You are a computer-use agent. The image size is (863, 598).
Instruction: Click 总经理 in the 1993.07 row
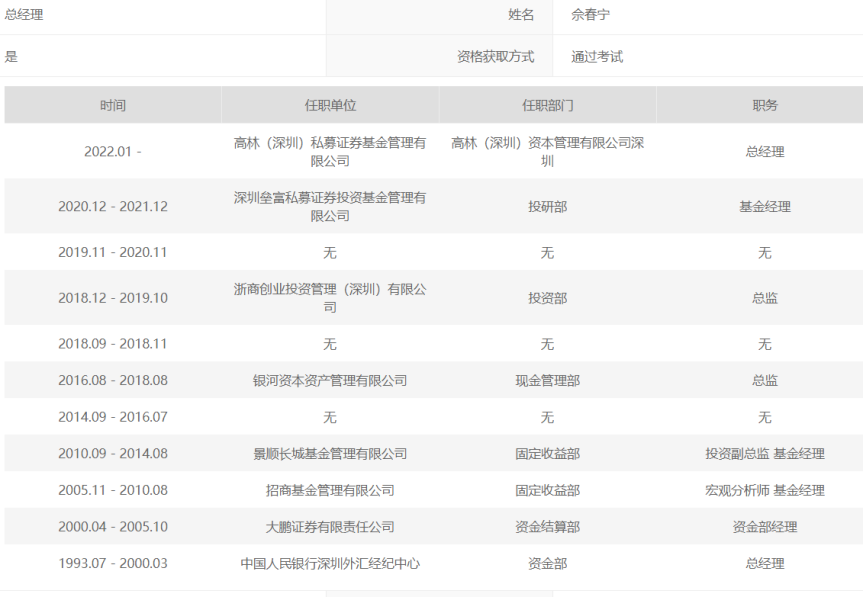765,563
